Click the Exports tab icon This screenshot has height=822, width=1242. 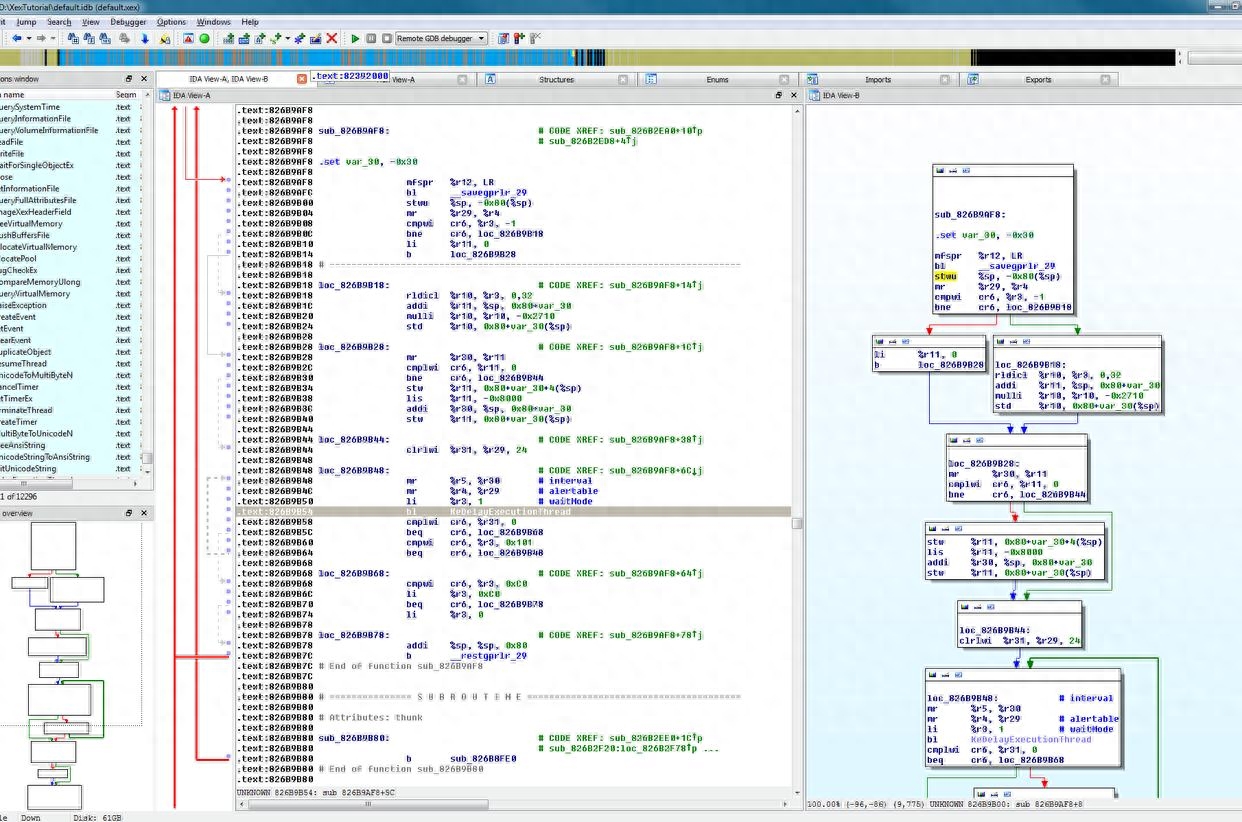[972, 79]
